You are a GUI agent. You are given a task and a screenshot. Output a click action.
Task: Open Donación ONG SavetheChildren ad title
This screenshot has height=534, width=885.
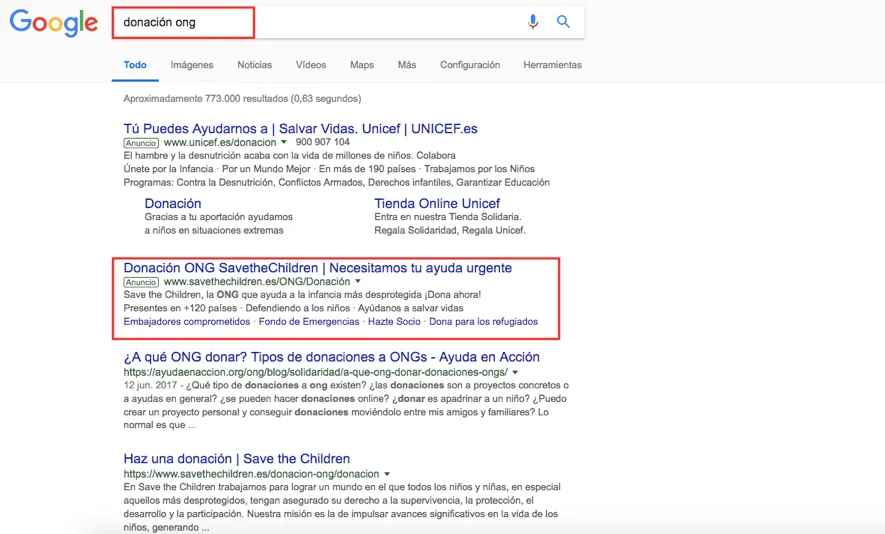click(x=318, y=268)
